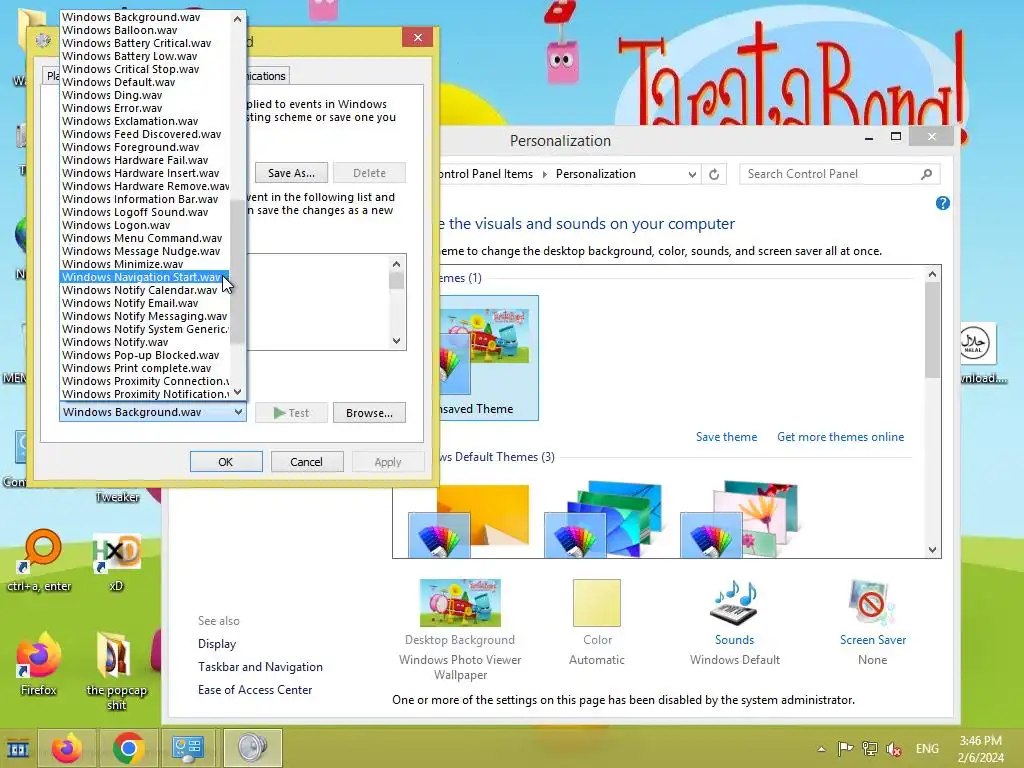This screenshot has height=768, width=1024.
Task: Open Firefox from the taskbar
Action: pos(67,748)
